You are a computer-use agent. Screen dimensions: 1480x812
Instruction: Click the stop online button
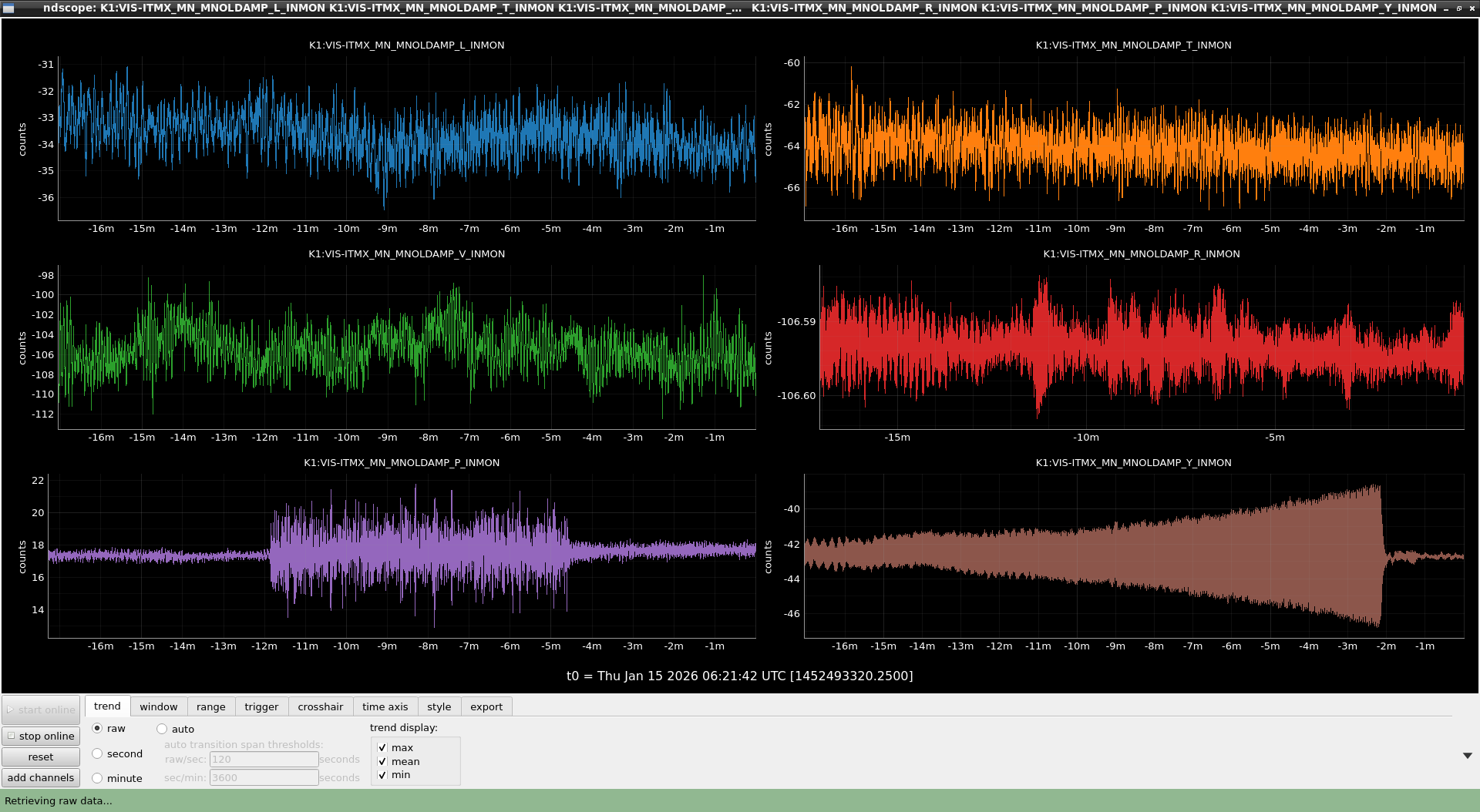[x=41, y=736]
